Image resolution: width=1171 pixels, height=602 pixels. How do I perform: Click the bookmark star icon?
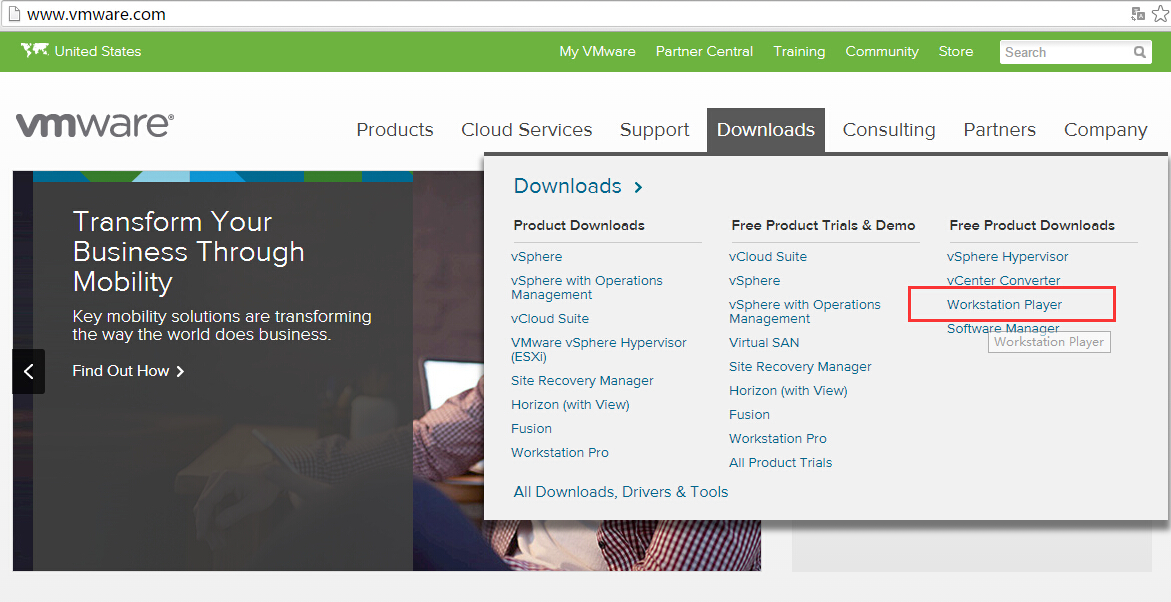(1159, 13)
